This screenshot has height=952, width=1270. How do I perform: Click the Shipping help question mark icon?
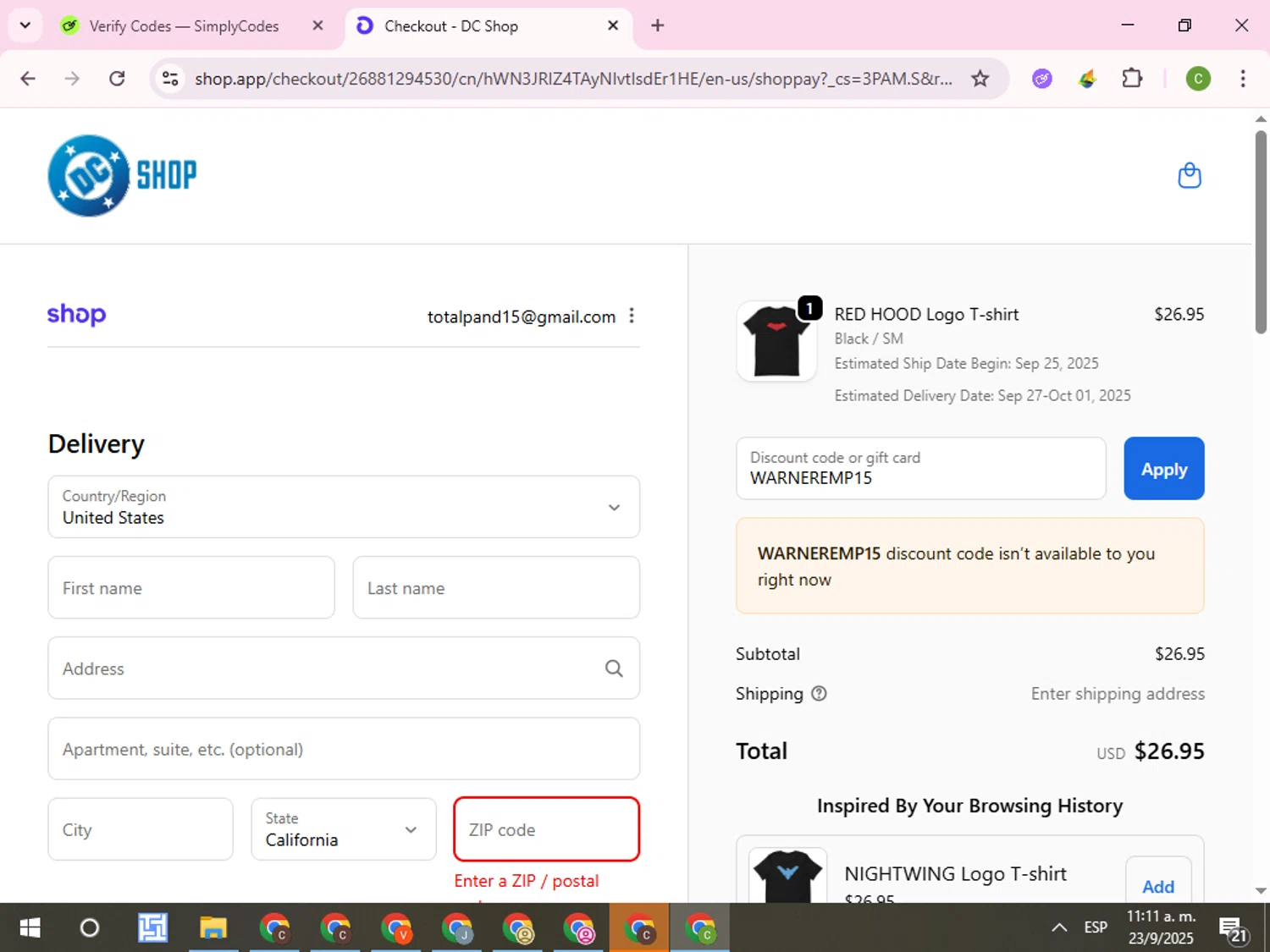tap(819, 694)
